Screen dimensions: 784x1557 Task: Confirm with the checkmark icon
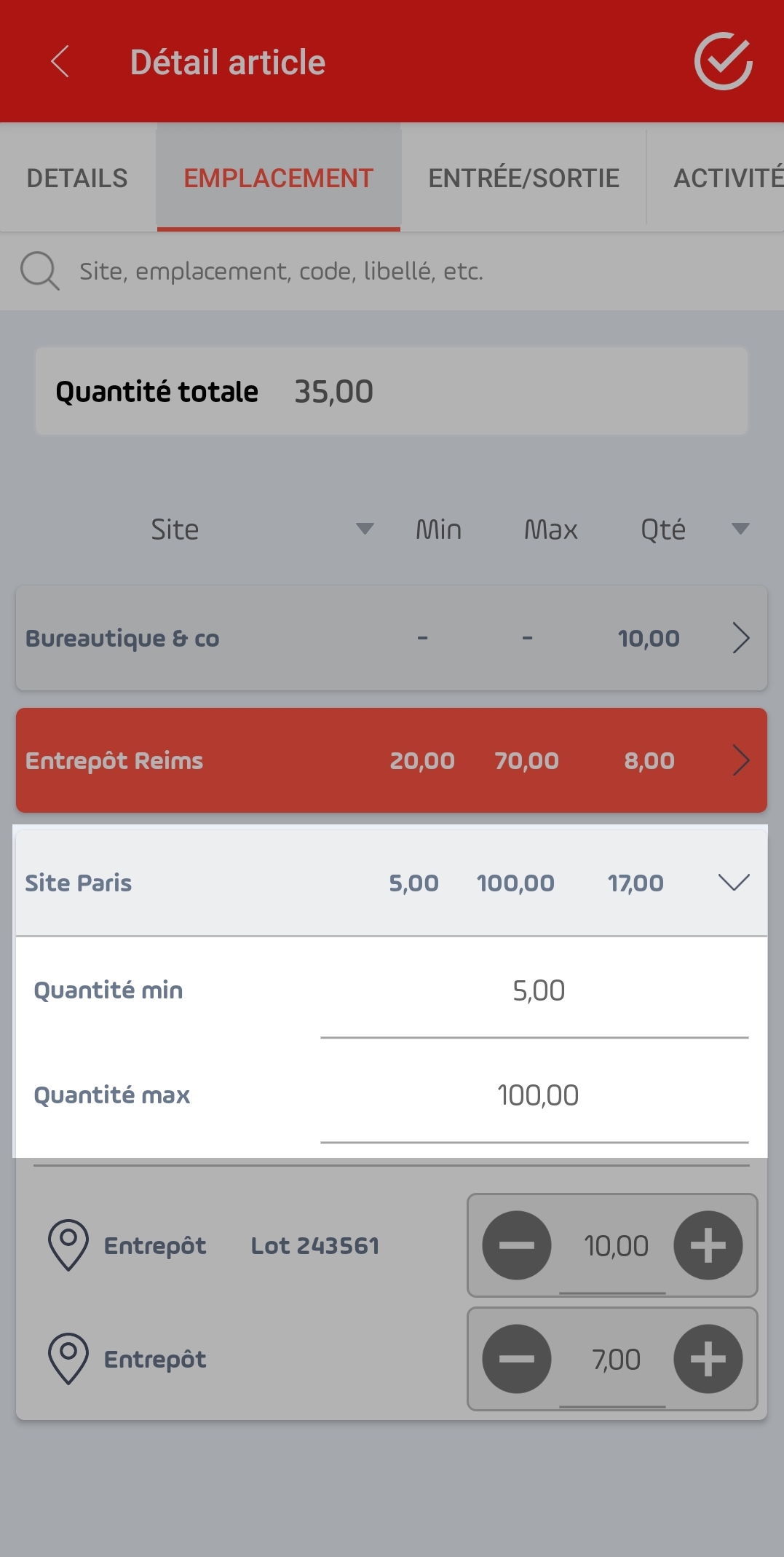[x=723, y=61]
